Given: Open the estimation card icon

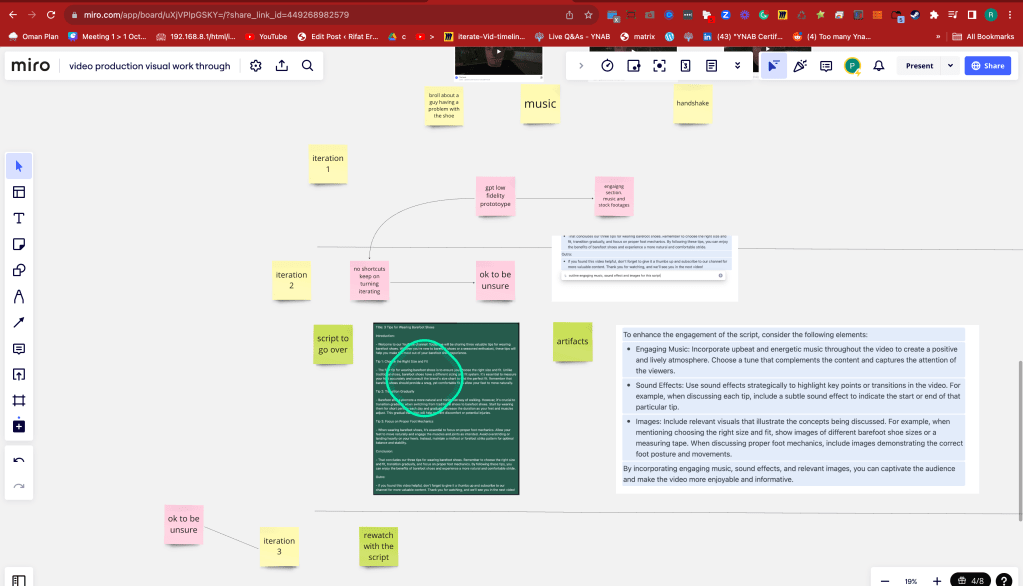Looking at the screenshot, I should (686, 66).
